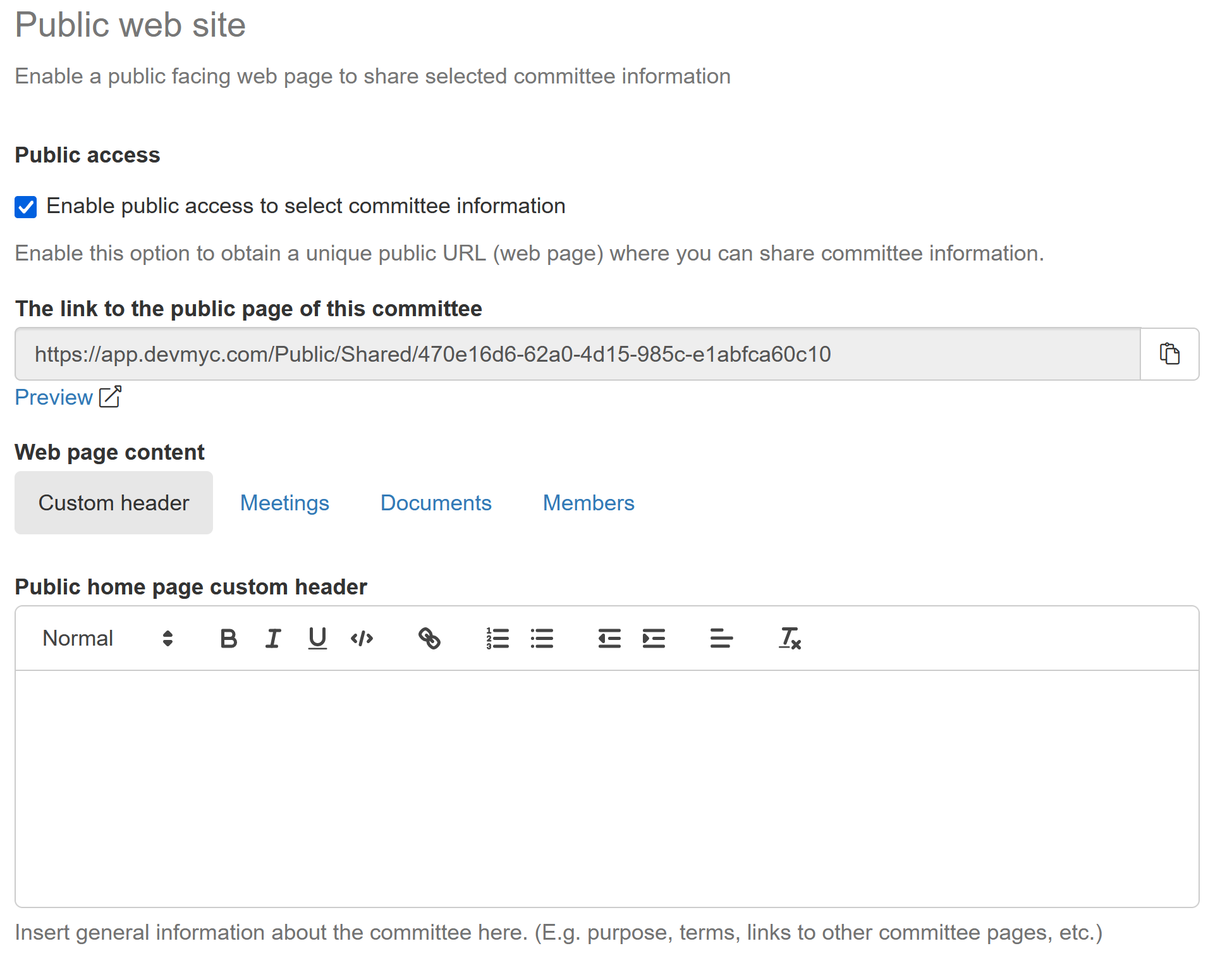This screenshot has height=965, width=1232.
Task: Start a numbered list
Action: 497,639
